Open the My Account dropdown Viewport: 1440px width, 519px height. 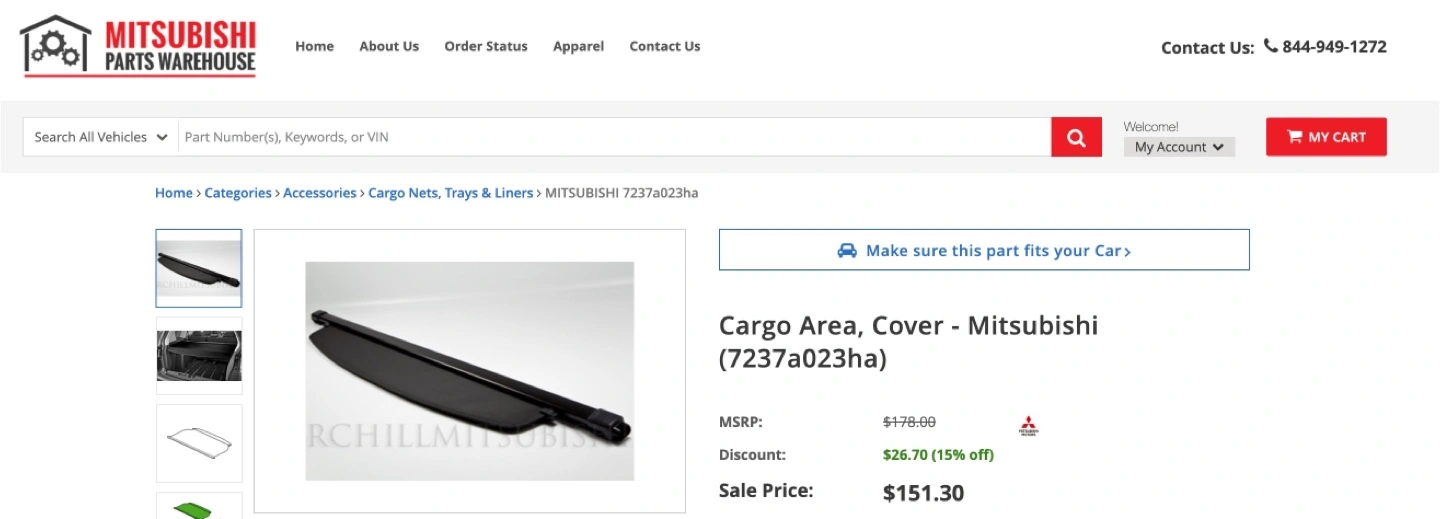point(1179,147)
